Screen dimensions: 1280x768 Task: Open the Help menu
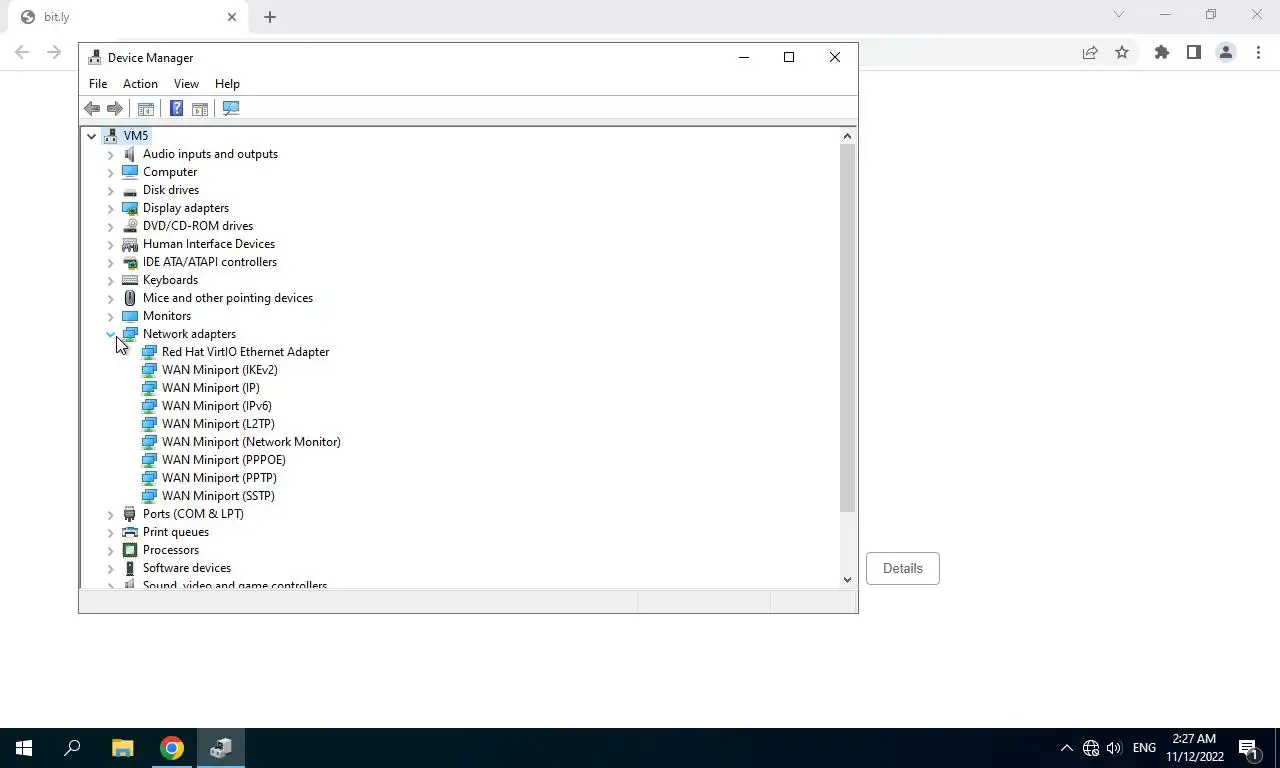(227, 84)
